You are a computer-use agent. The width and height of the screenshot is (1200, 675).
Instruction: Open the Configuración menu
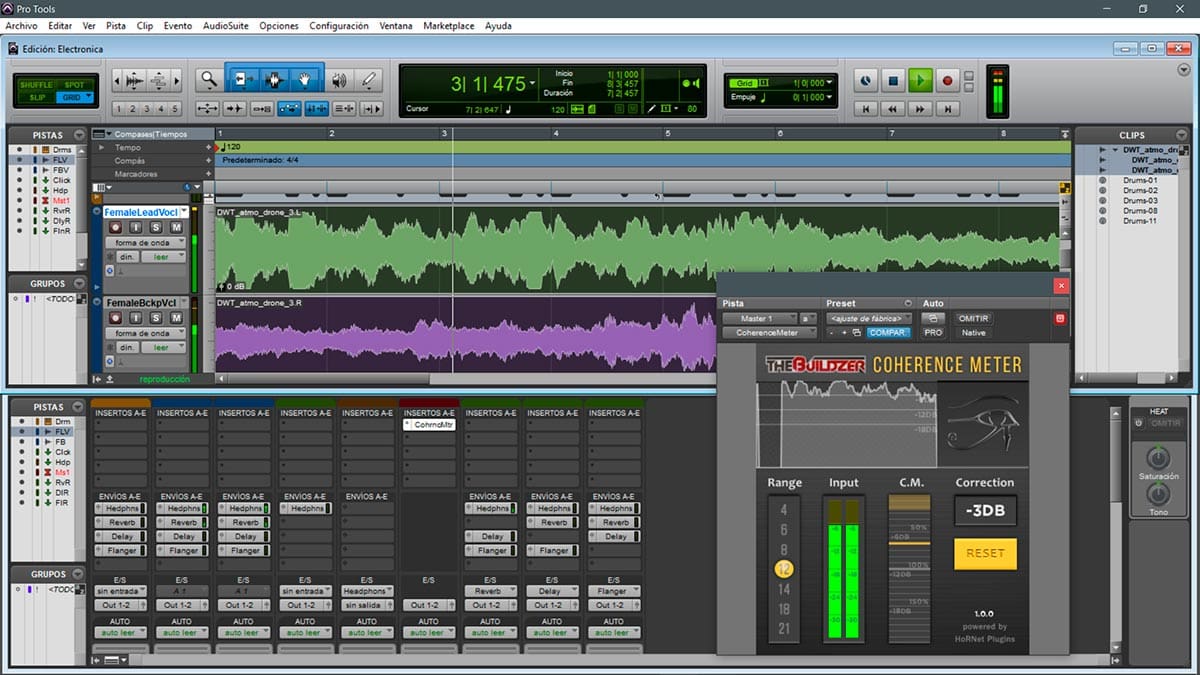339,25
